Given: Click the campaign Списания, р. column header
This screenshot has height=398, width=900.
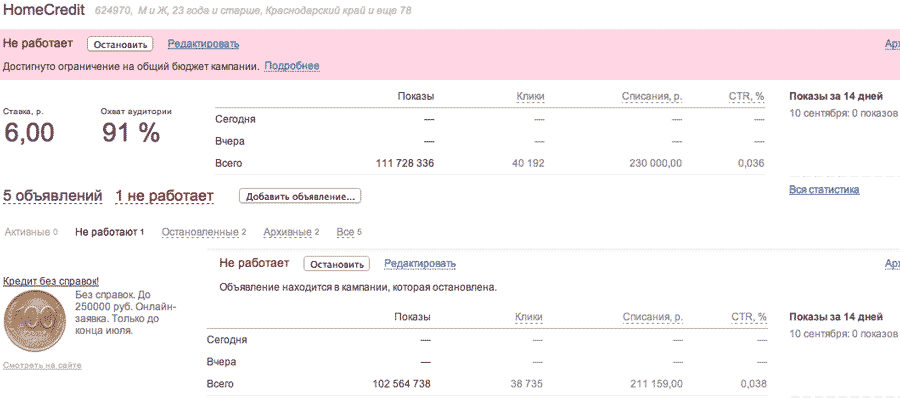Looking at the screenshot, I should point(652,97).
